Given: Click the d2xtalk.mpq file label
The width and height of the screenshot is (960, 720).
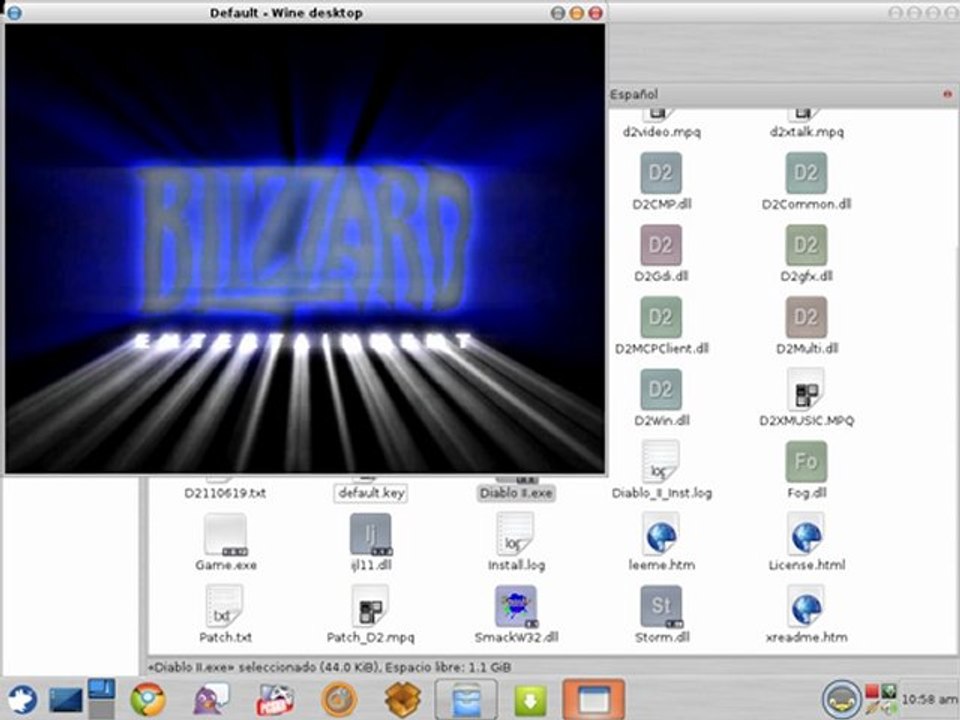Looking at the screenshot, I should click(x=806, y=132).
